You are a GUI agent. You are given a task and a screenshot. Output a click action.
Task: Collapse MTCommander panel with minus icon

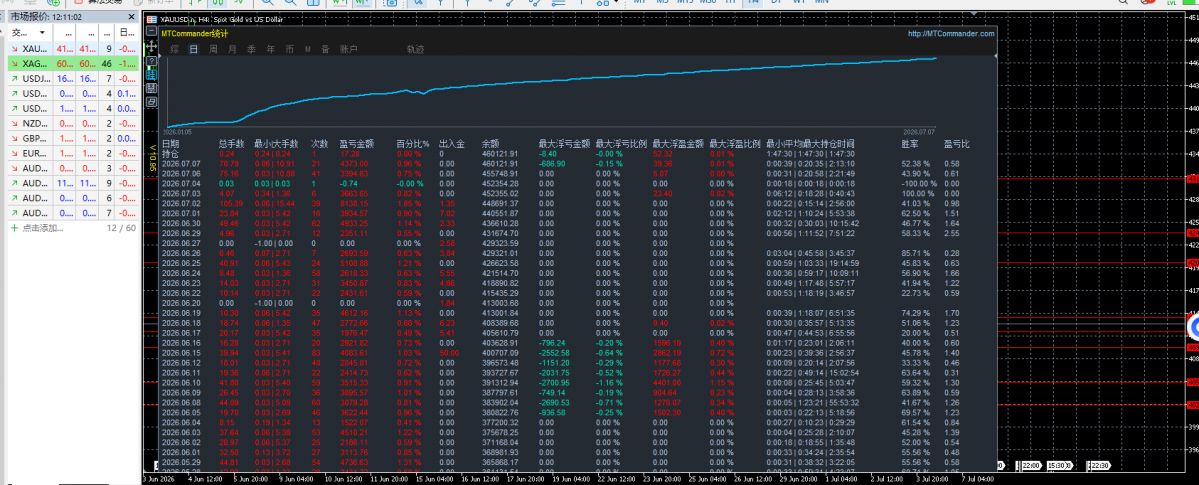(x=151, y=31)
